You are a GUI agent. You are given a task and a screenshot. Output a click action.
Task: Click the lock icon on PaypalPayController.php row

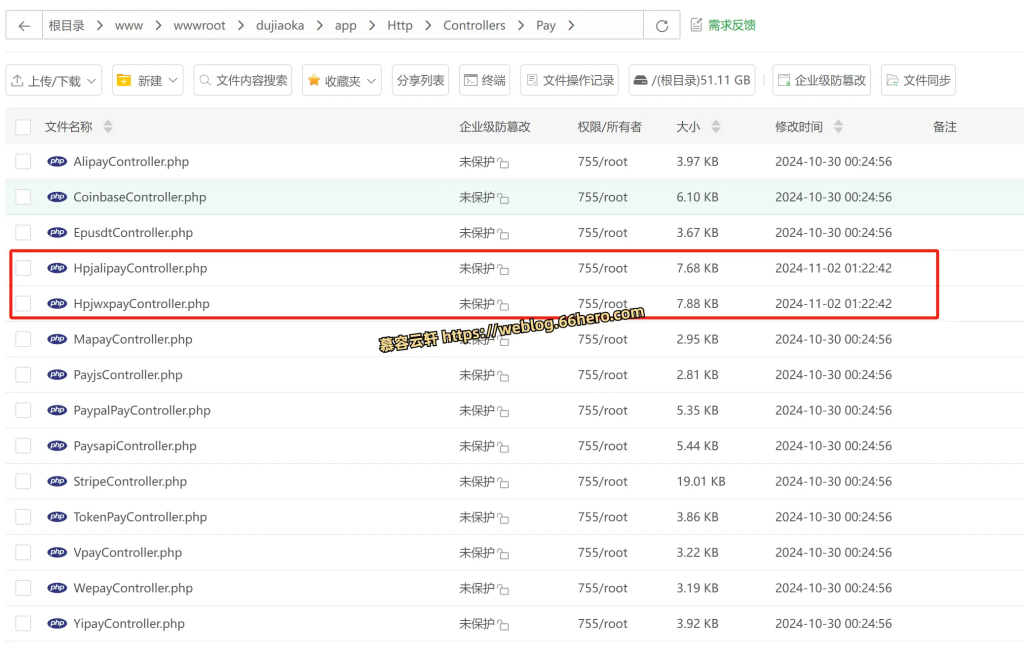tap(504, 411)
